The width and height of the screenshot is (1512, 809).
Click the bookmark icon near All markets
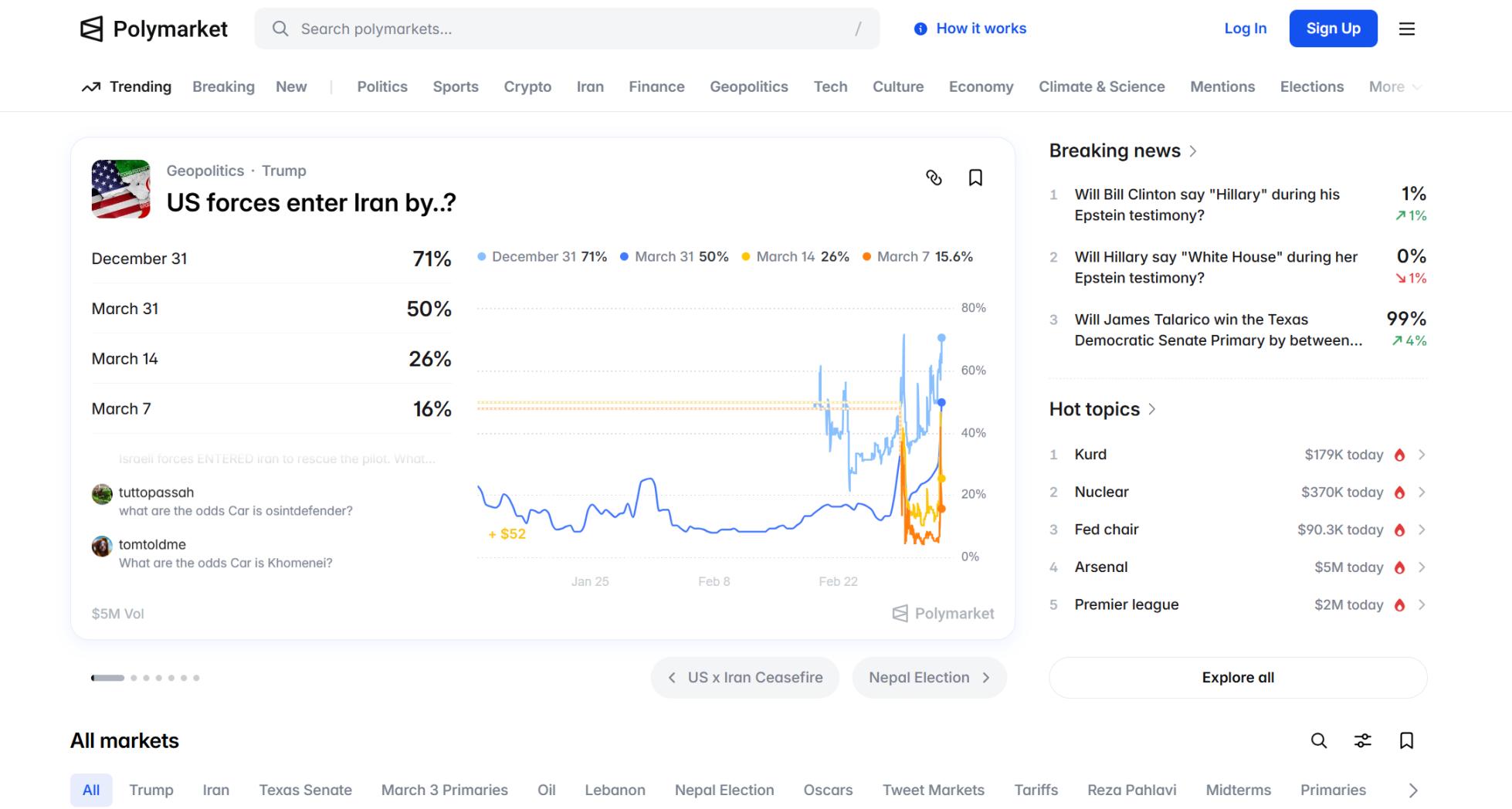(x=1406, y=740)
